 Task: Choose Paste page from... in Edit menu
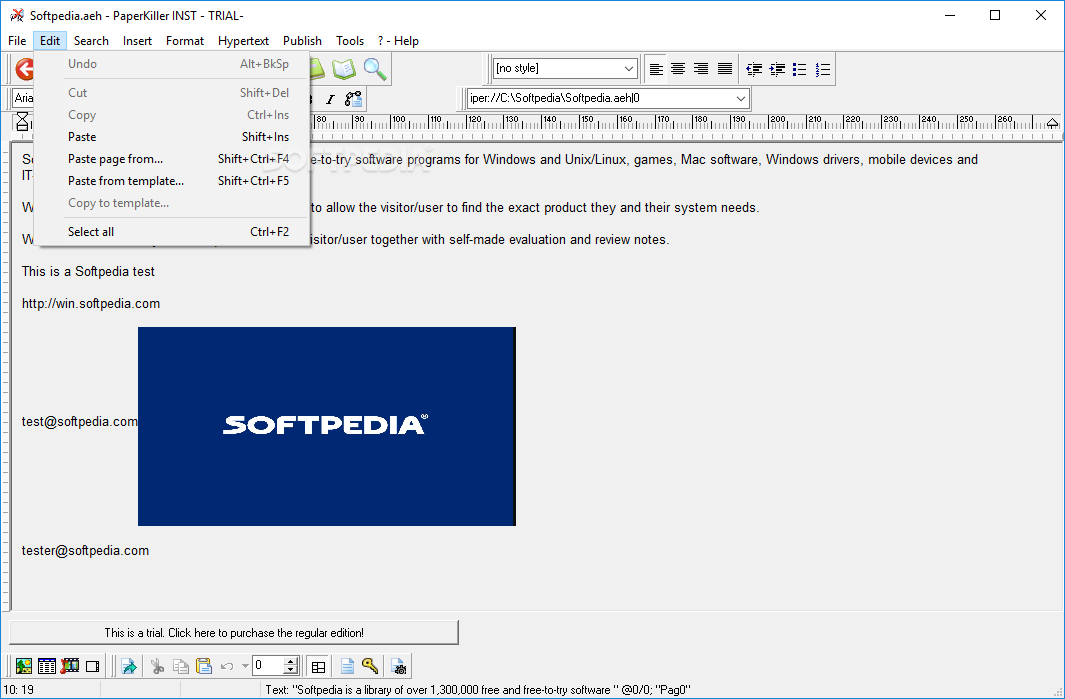tap(172, 159)
